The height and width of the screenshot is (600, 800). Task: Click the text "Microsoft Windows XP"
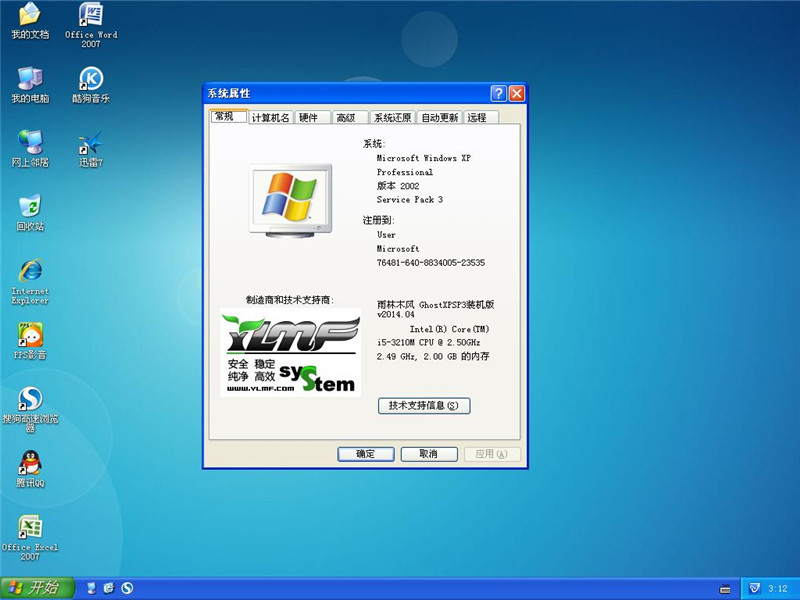[423, 158]
